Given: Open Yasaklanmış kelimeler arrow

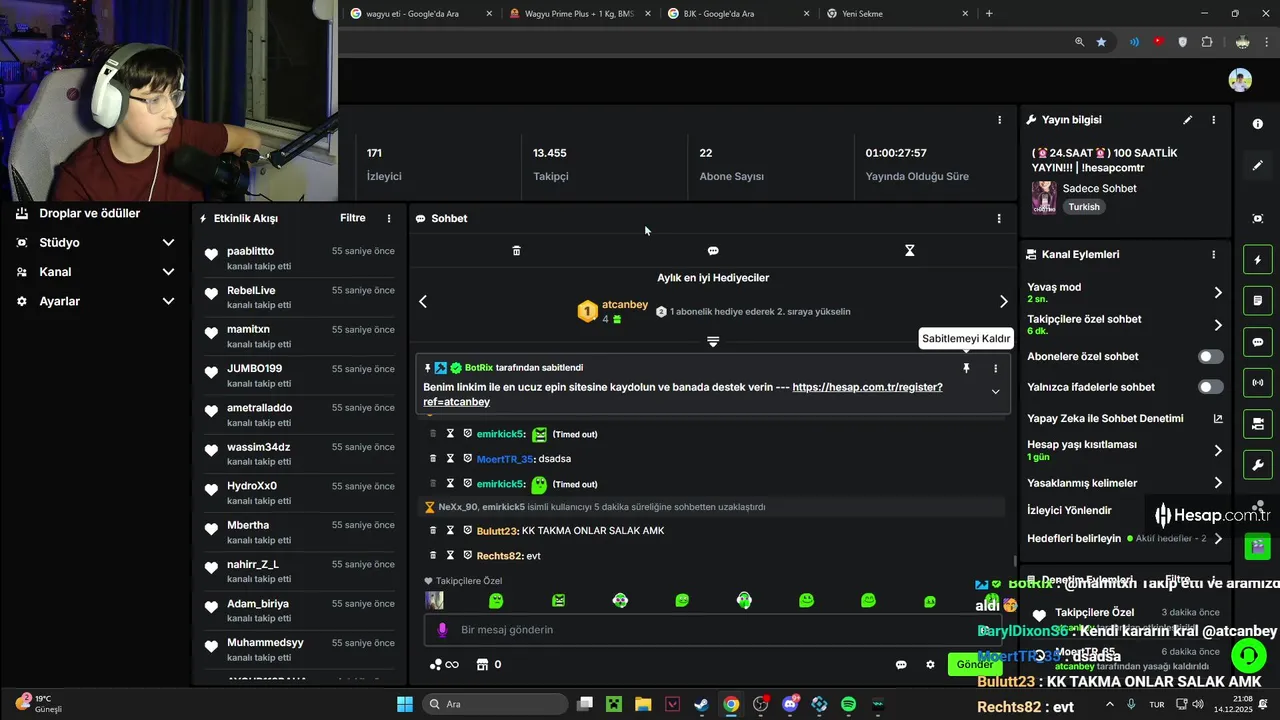Looking at the screenshot, I should coord(1218,483).
